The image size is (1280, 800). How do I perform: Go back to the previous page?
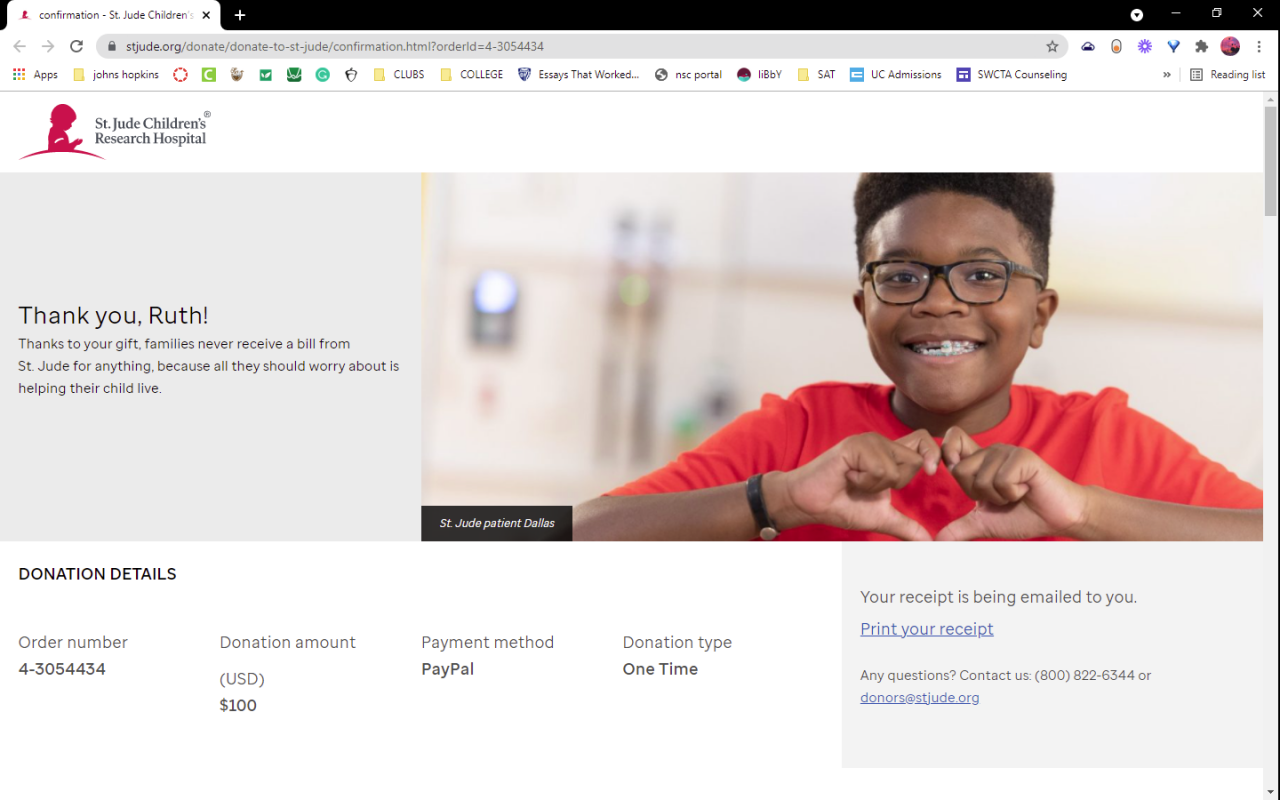tap(20, 46)
